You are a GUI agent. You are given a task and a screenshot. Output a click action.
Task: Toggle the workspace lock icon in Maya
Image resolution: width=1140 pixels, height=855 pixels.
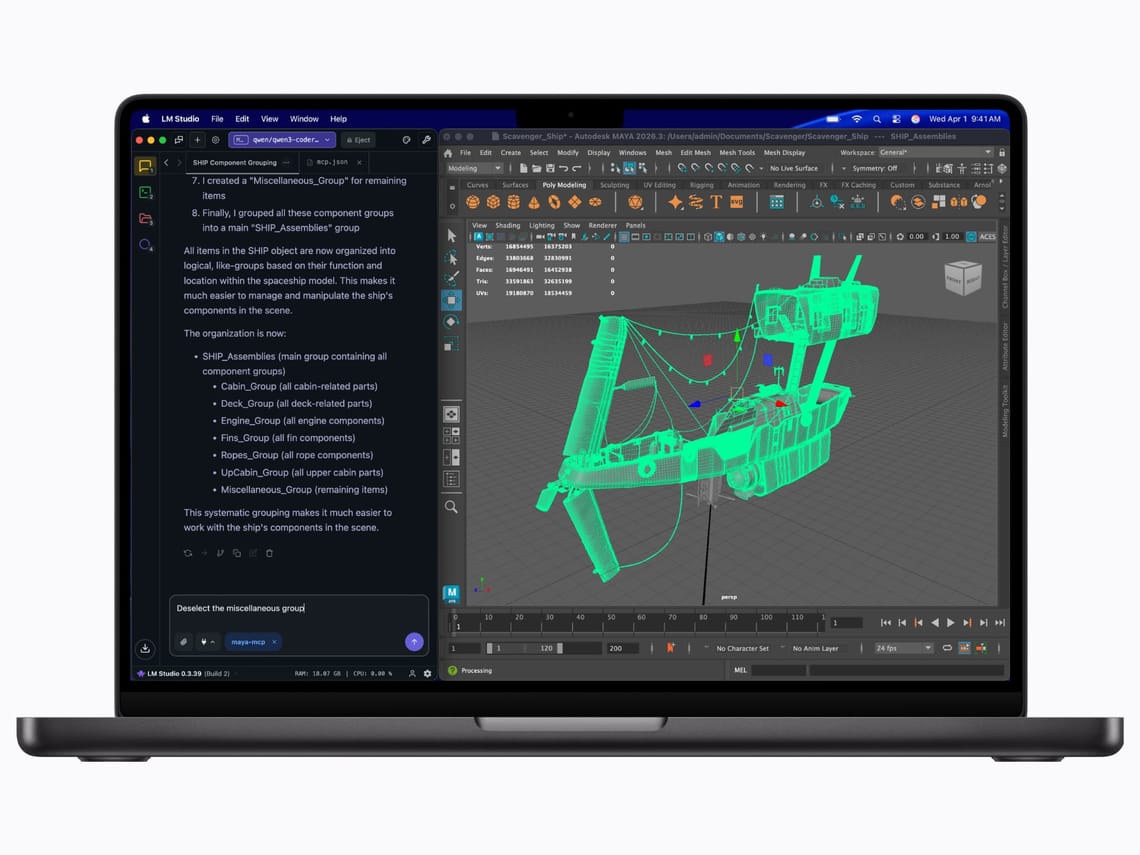tap(1002, 153)
